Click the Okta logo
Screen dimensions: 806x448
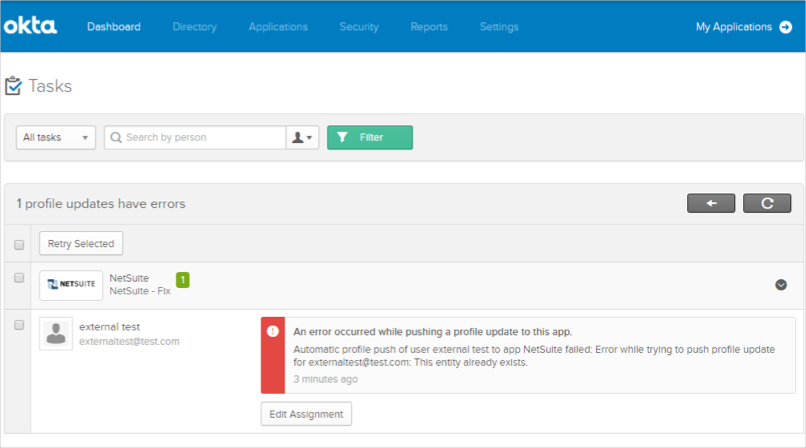pyautogui.click(x=30, y=27)
